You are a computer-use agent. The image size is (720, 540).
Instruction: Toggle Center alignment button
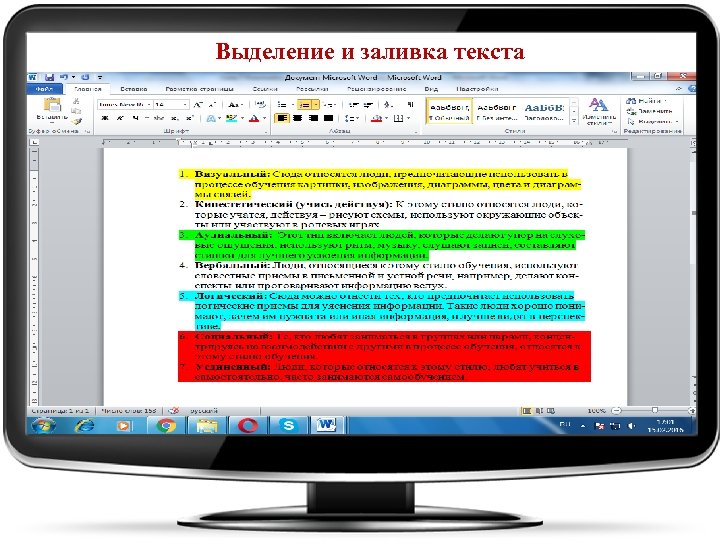coord(298,118)
